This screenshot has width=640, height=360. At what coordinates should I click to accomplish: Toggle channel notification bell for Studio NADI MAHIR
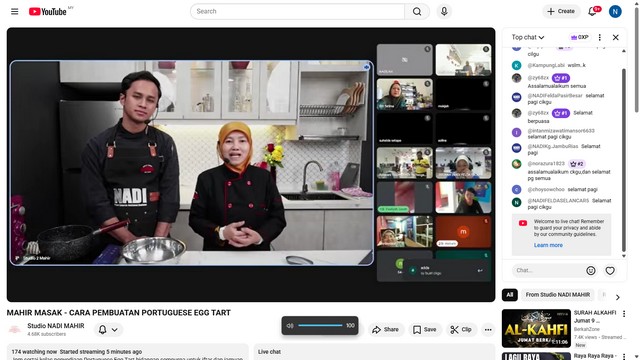[x=102, y=329]
